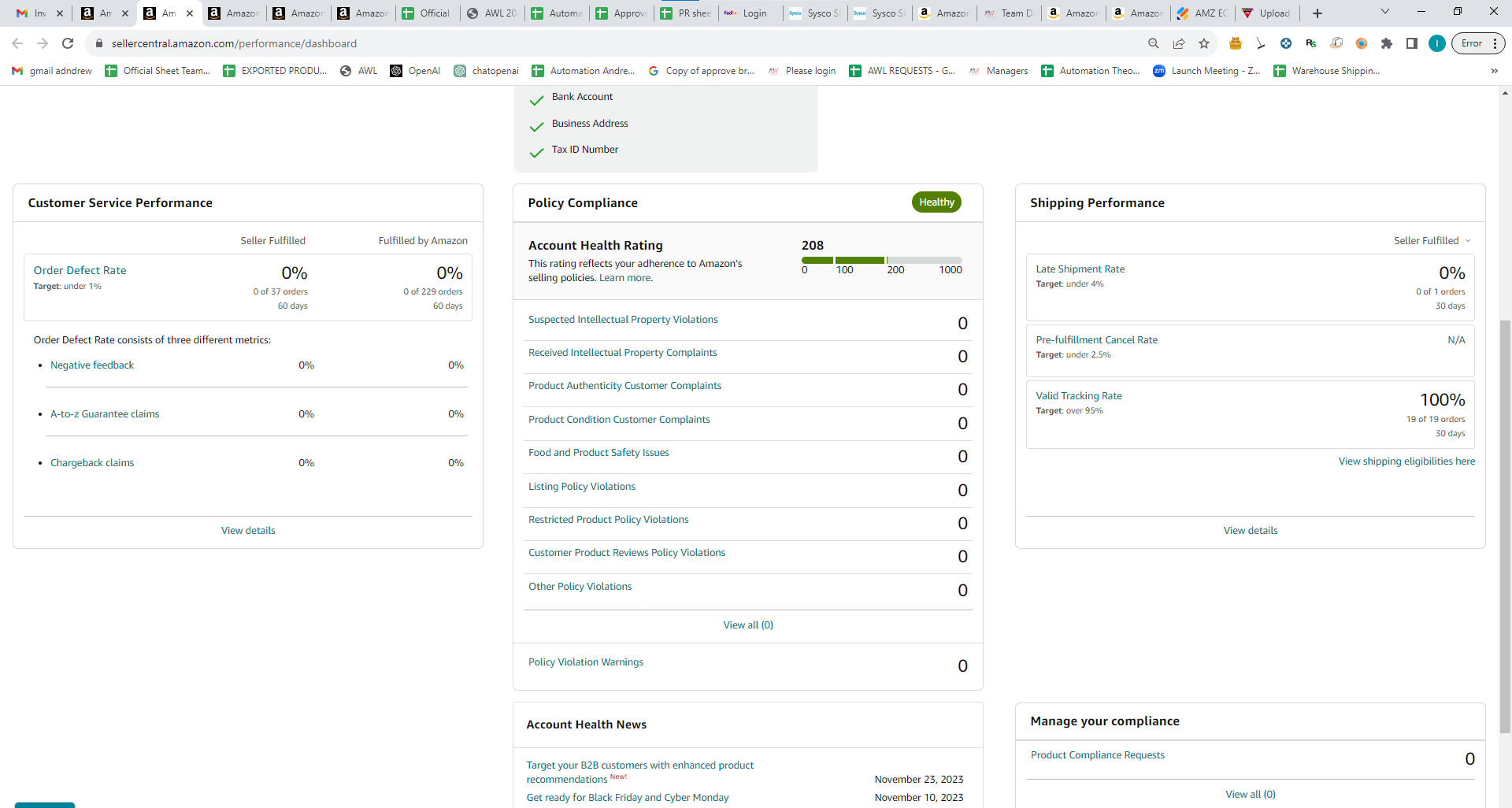This screenshot has height=808, width=1512.
Task: Open the Order Defect Rate link
Action: 80,270
